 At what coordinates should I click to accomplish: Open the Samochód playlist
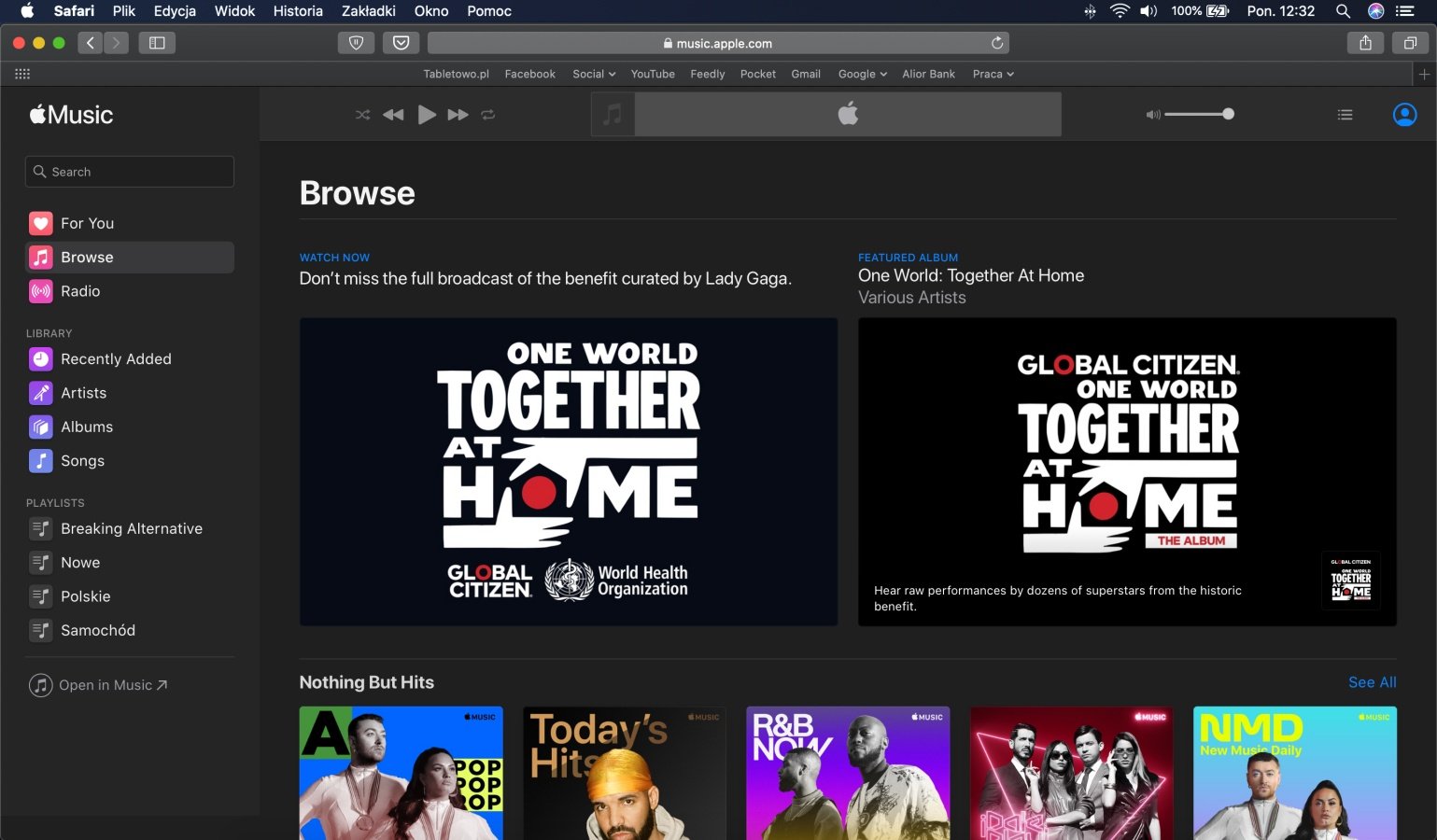(x=130, y=630)
